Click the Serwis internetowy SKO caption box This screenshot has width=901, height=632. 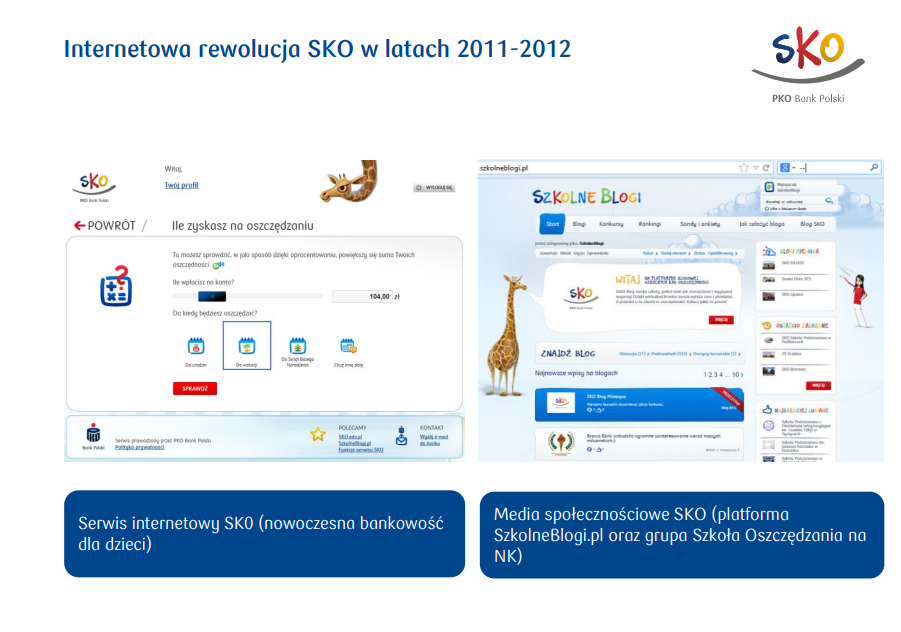tap(264, 534)
